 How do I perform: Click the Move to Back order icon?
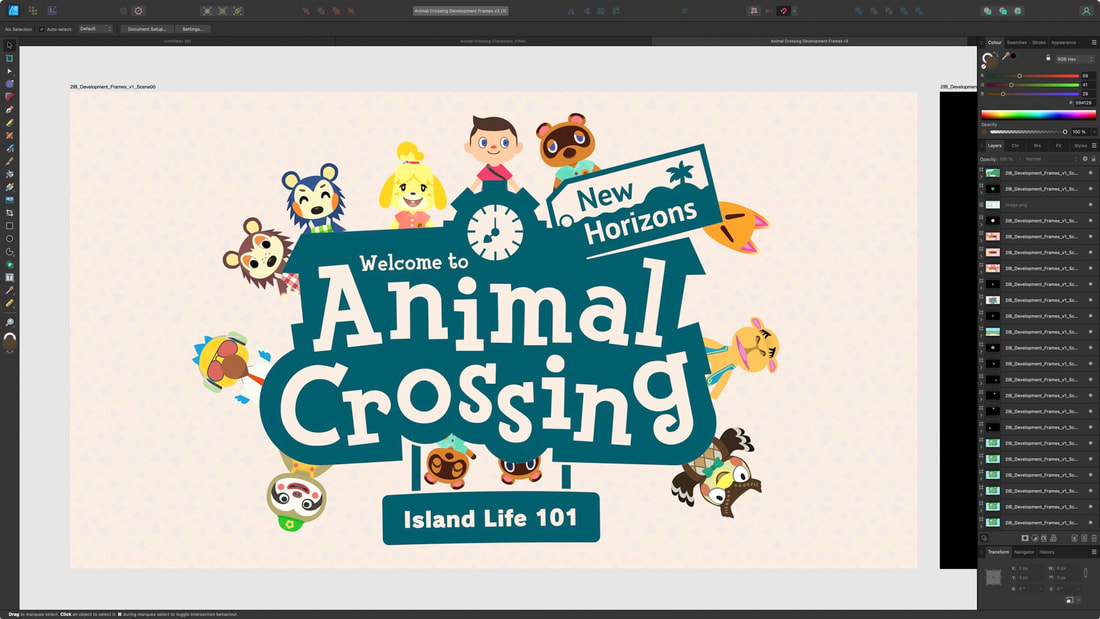point(305,11)
